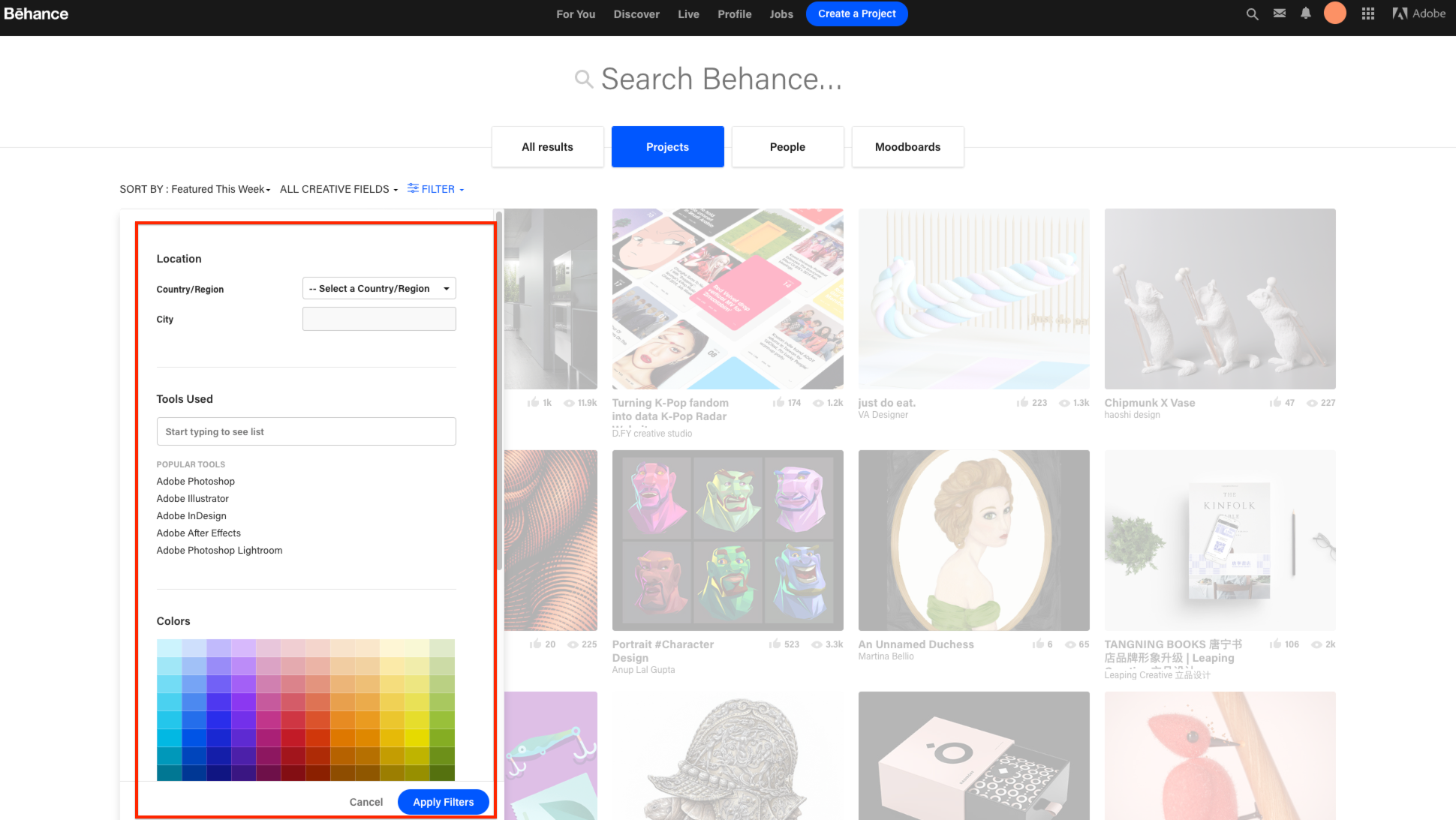The height and width of the screenshot is (820, 1456).
Task: Open Turning K-Pop fandom project thumbnail
Action: point(727,299)
